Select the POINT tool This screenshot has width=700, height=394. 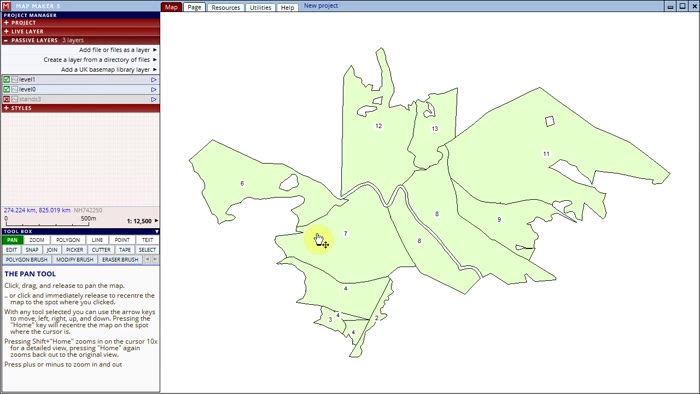pos(122,240)
